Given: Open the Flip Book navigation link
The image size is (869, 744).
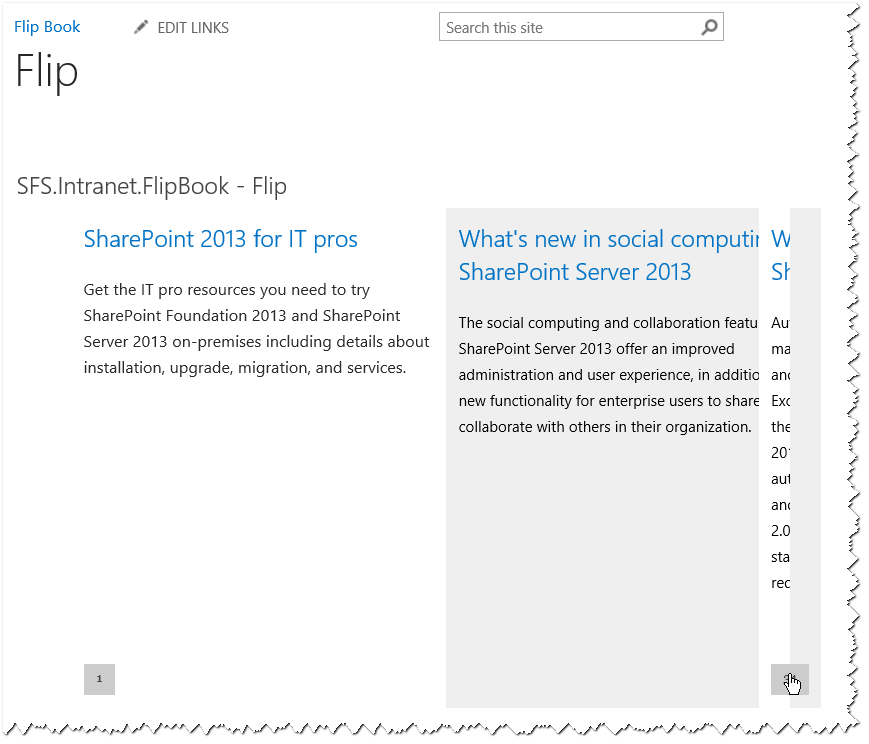Looking at the screenshot, I should click(47, 27).
